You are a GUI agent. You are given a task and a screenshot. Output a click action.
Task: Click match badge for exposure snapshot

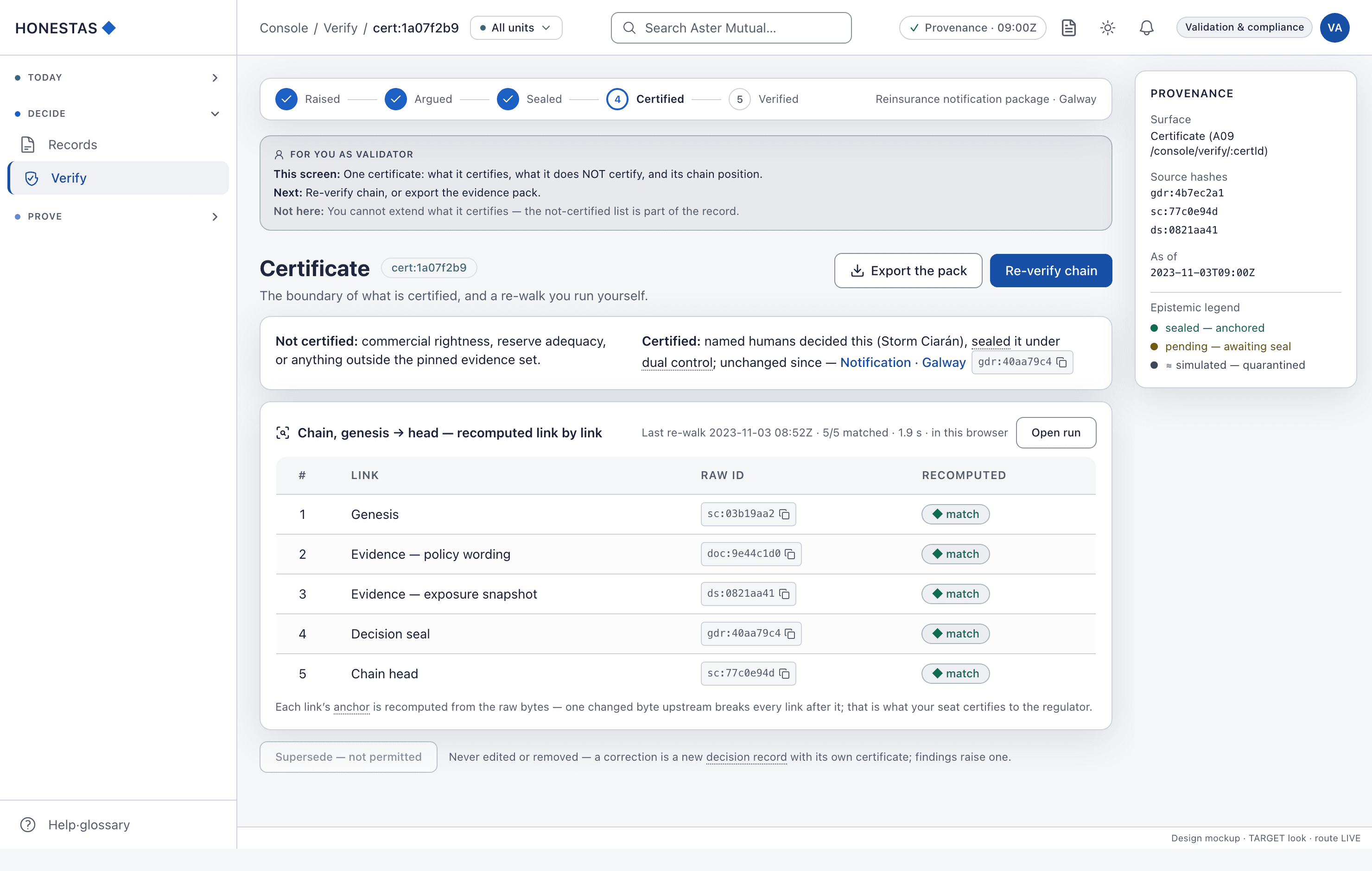[955, 593]
